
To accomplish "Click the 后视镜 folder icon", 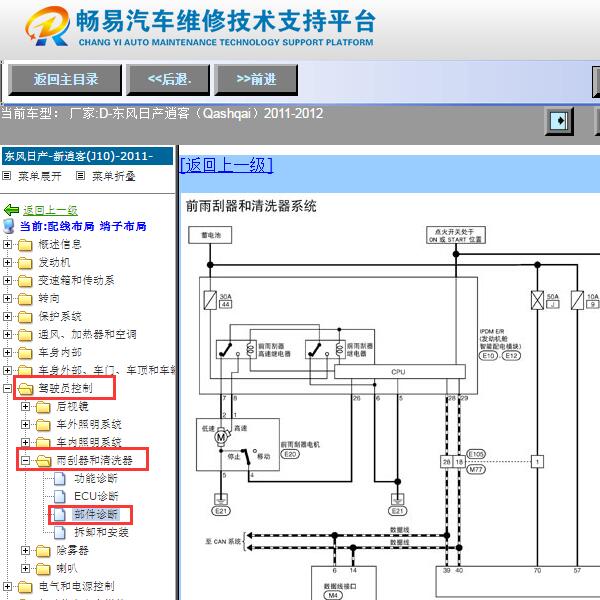I will [43, 407].
